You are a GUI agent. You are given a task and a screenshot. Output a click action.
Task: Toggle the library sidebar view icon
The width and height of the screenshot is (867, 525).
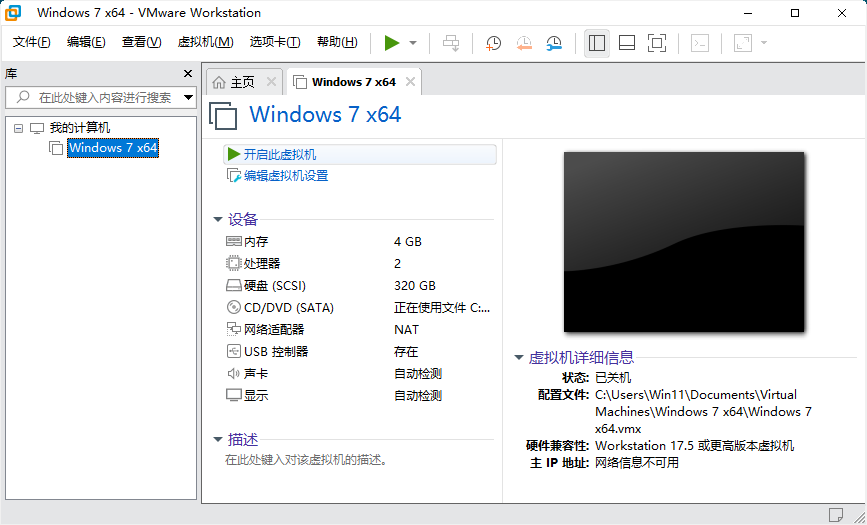click(x=597, y=43)
